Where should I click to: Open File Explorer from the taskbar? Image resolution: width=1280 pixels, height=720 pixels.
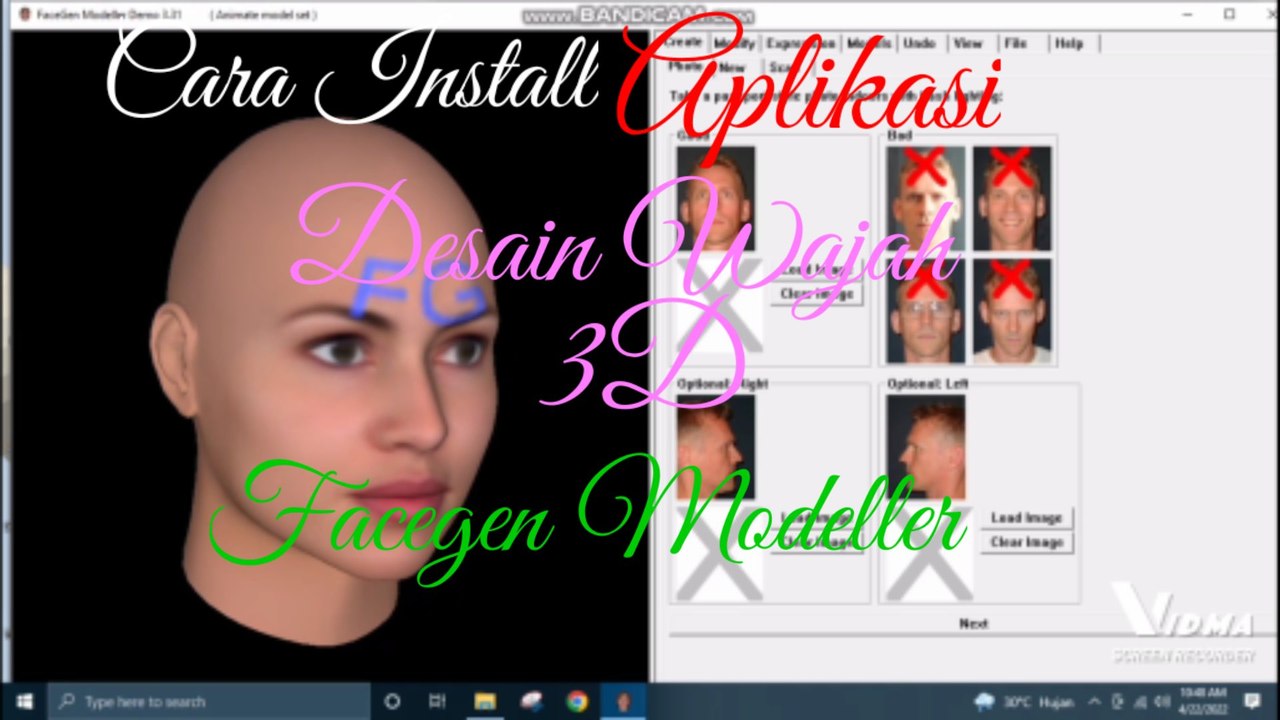coord(485,701)
